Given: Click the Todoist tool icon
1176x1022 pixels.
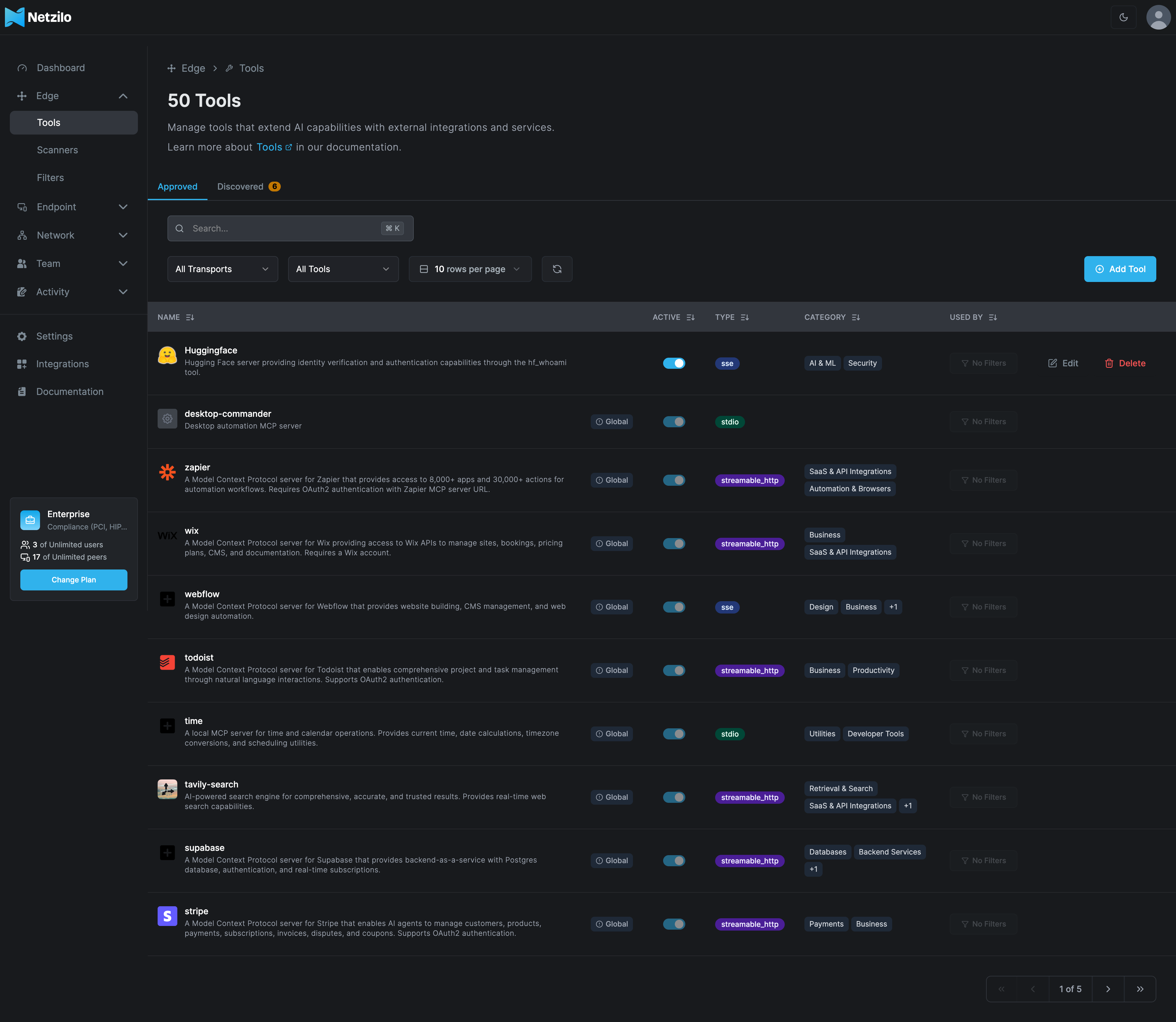Looking at the screenshot, I should [167, 662].
